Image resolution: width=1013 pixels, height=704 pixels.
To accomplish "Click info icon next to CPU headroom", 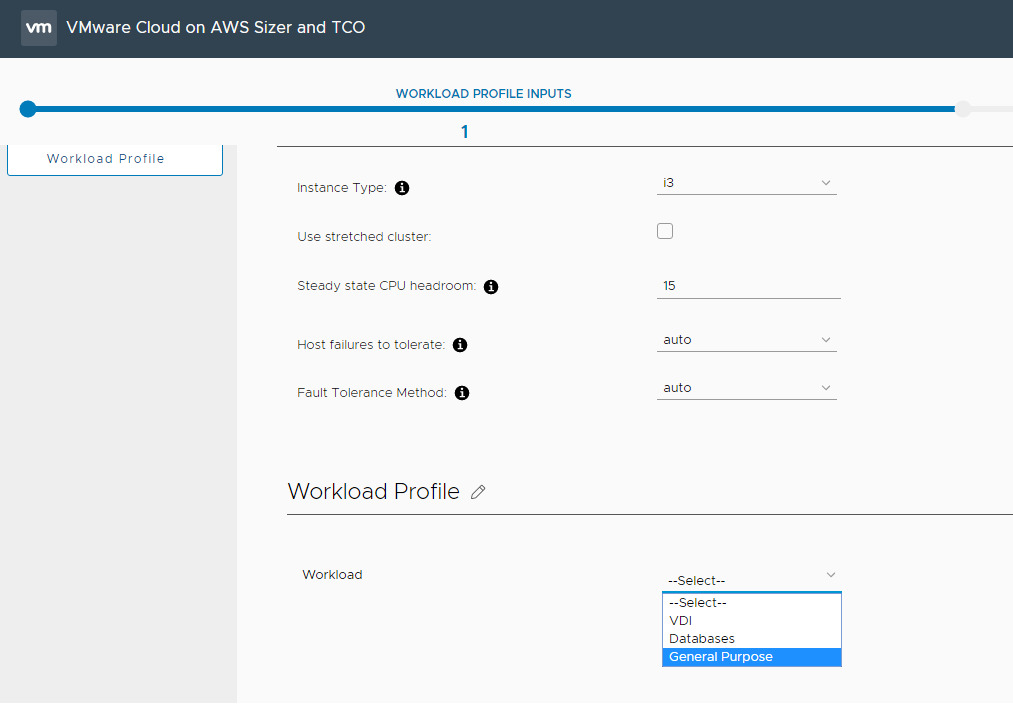I will 491,287.
